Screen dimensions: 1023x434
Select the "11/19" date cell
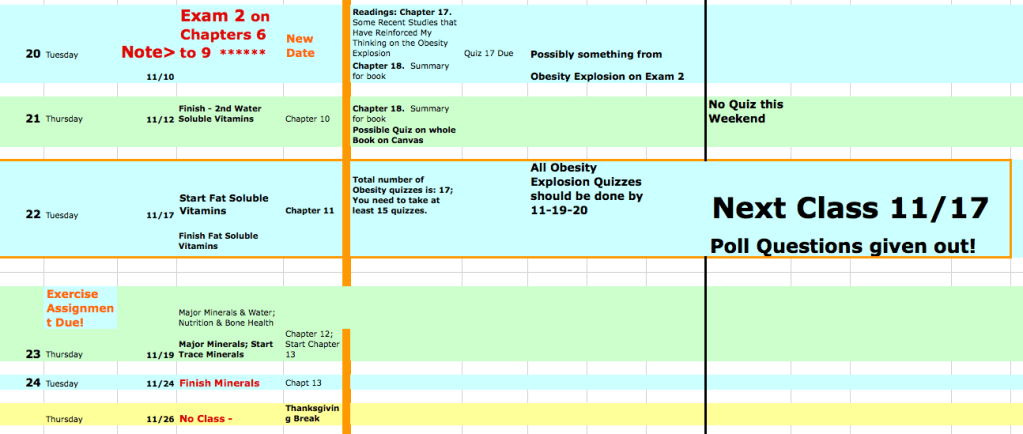point(159,355)
